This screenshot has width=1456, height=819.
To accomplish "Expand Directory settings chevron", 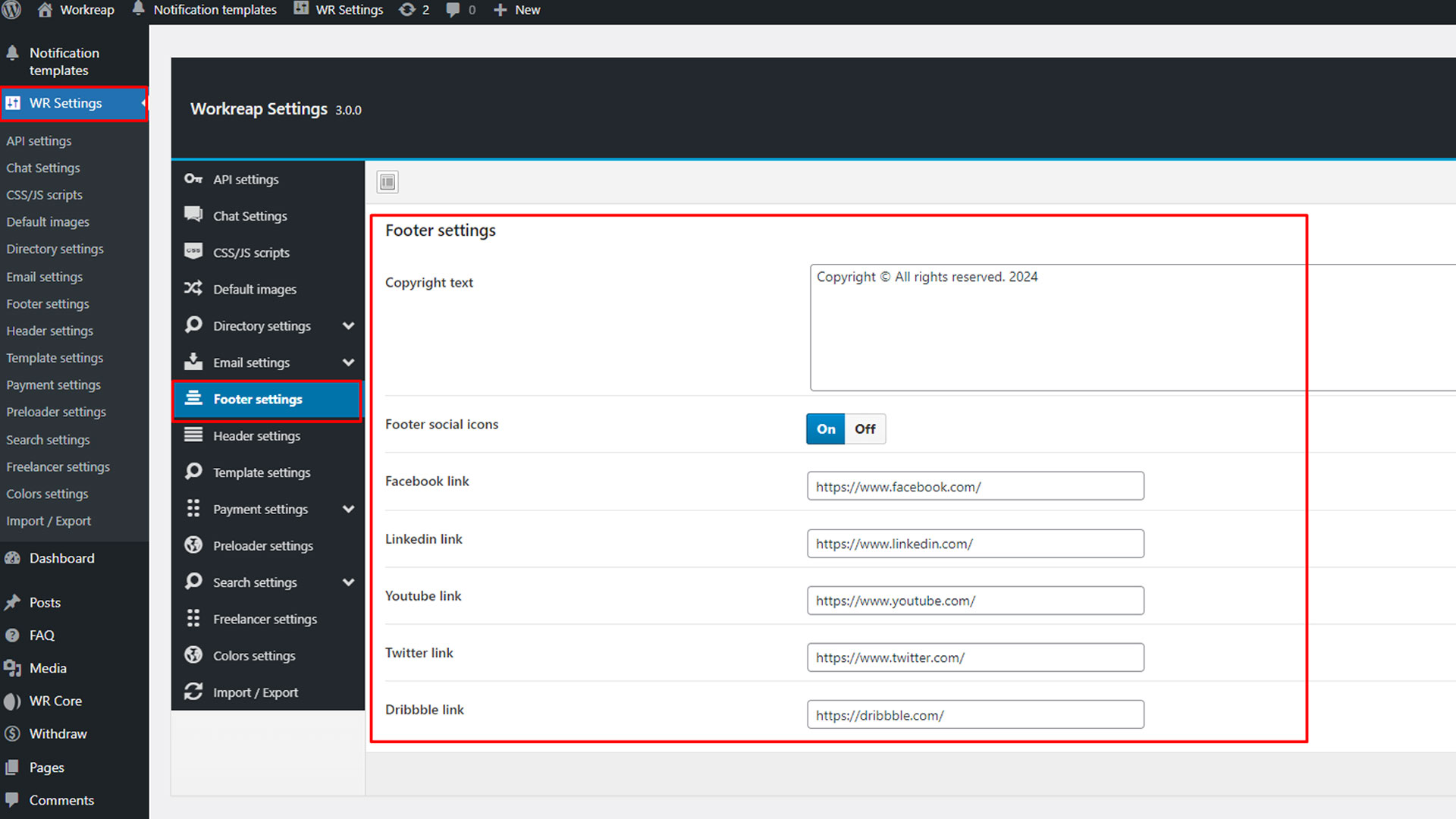I will (348, 326).
